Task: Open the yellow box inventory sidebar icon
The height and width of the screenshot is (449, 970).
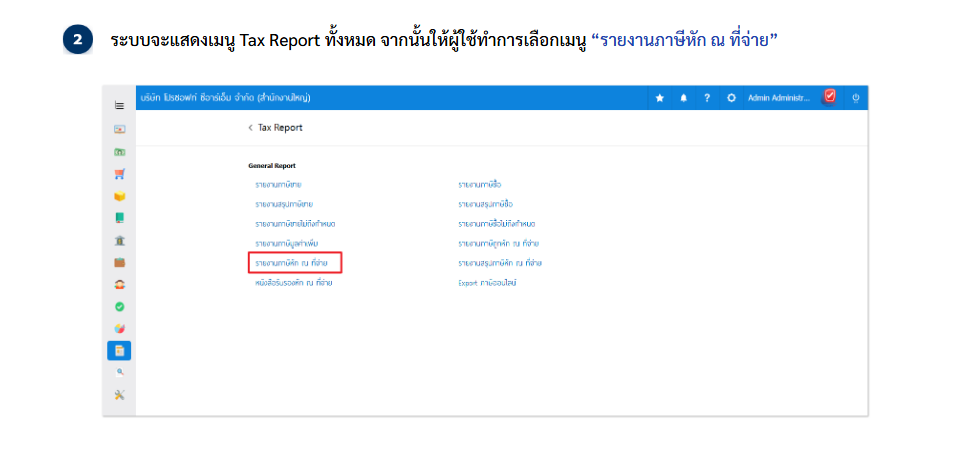Action: coord(119,196)
